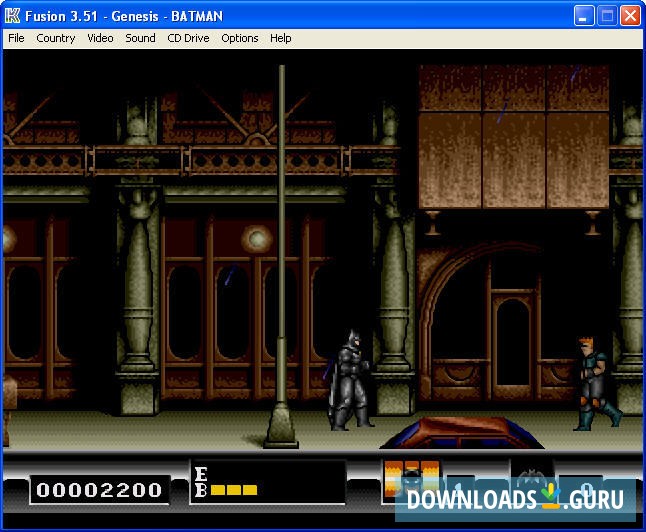
Task: Click the maximize button of Fusion window
Action: click(x=607, y=16)
